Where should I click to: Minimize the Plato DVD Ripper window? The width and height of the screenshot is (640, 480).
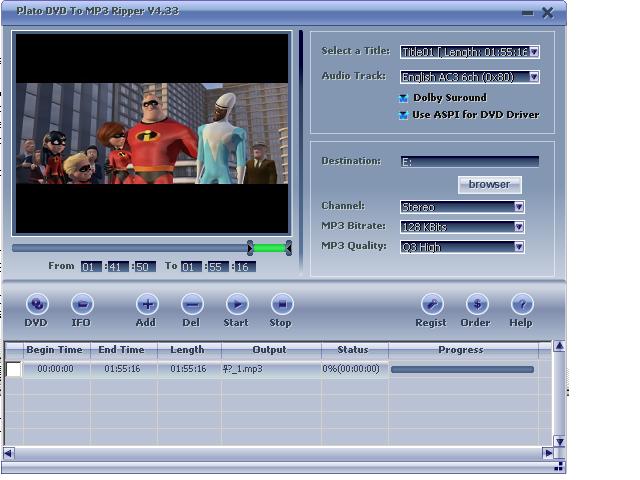[x=527, y=13]
